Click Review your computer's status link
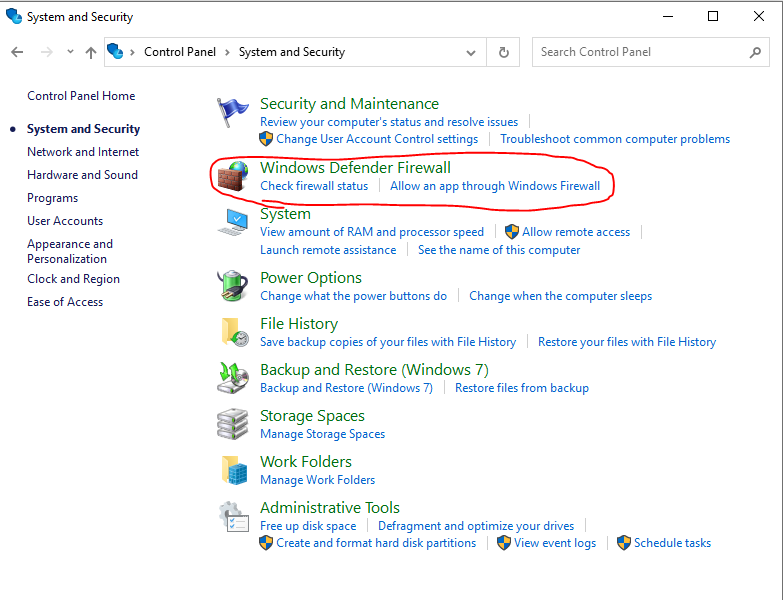The width and height of the screenshot is (783, 600). (389, 122)
